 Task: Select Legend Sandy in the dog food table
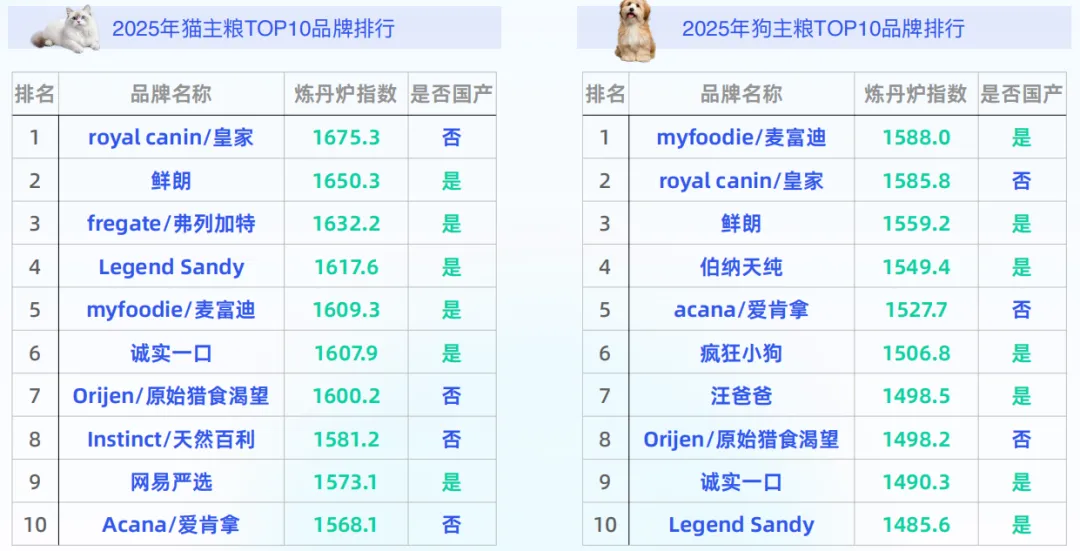click(x=741, y=526)
